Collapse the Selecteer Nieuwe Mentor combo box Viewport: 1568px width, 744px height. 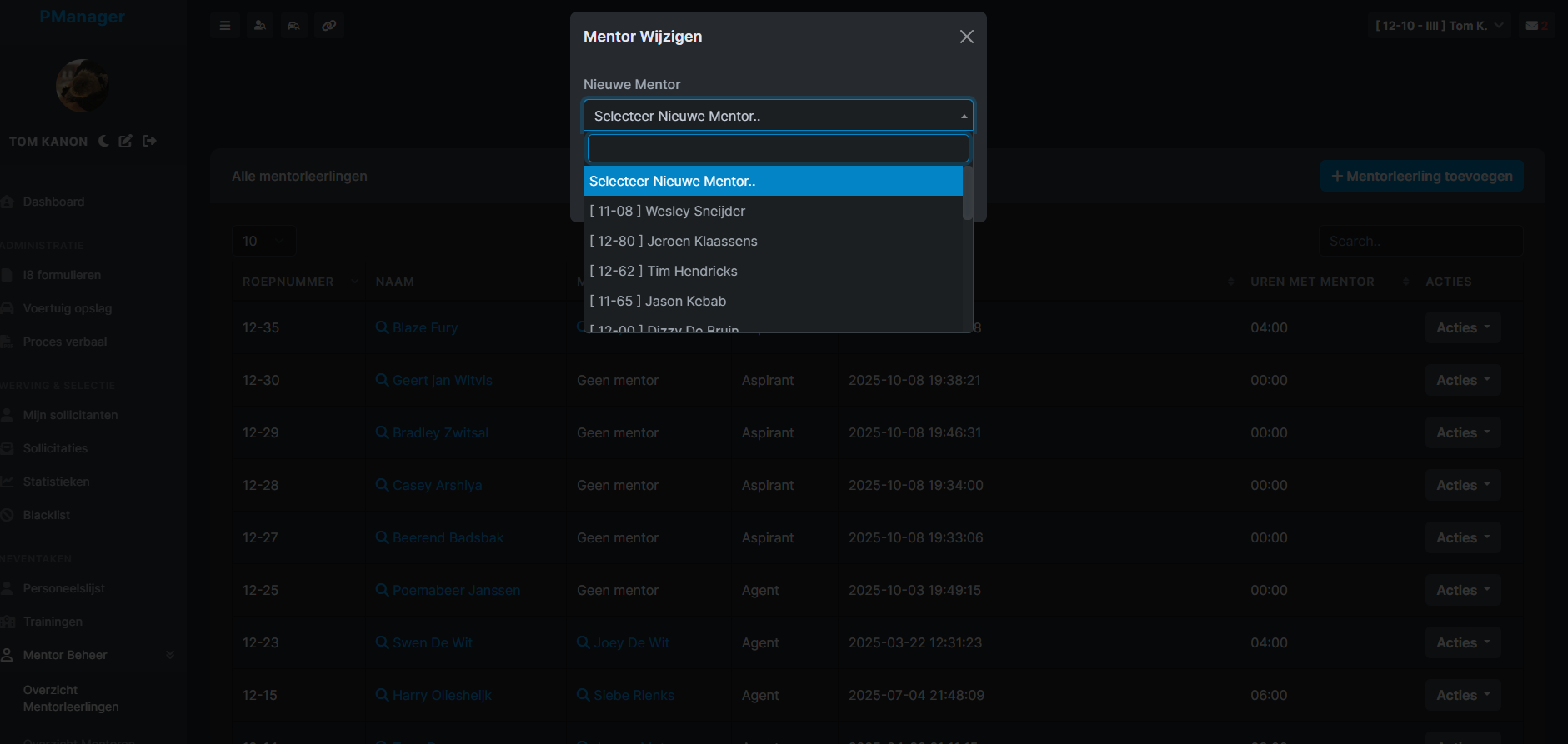coord(778,116)
